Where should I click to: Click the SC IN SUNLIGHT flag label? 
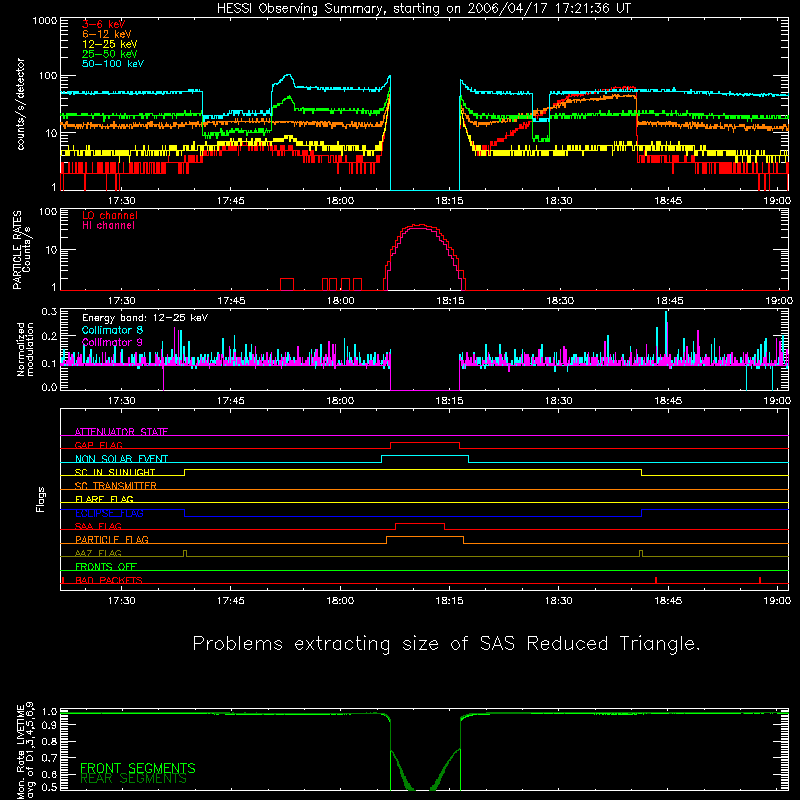[115, 472]
